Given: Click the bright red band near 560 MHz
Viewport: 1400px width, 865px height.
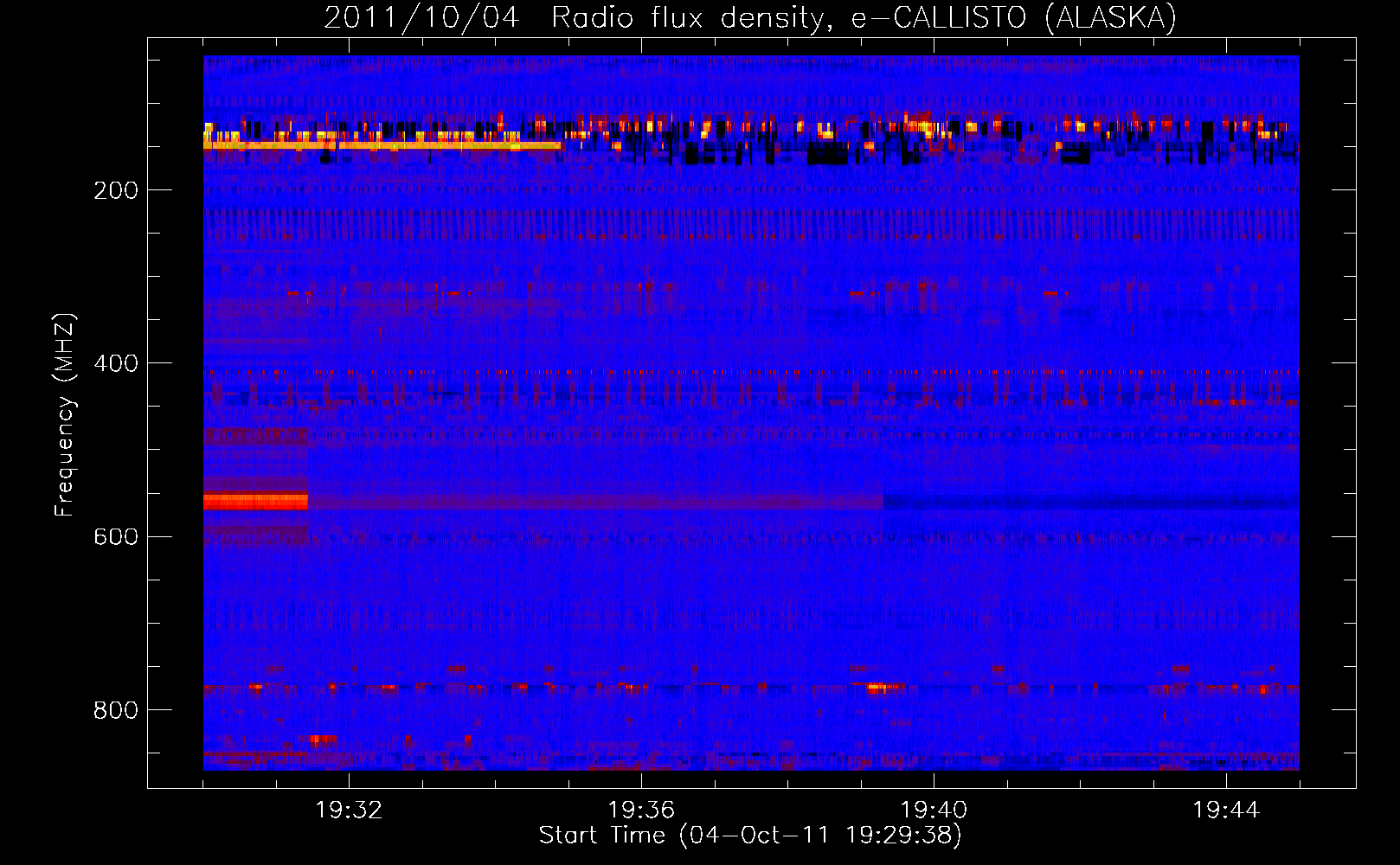Looking at the screenshot, I should click(255, 502).
